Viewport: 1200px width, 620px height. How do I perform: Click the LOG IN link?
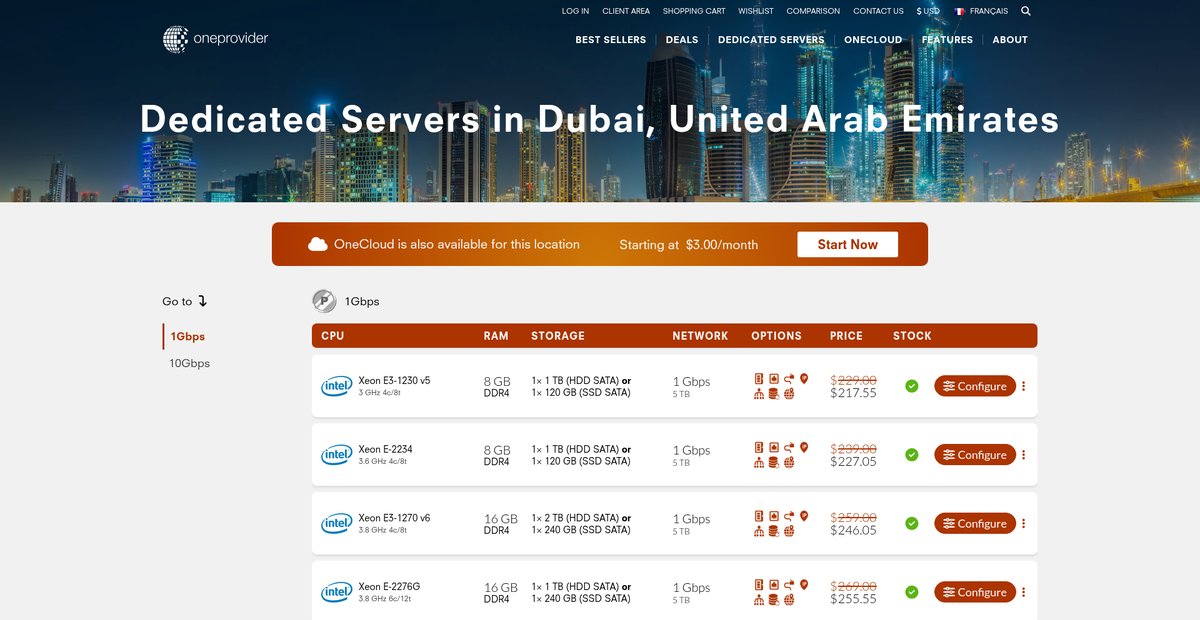pos(575,11)
